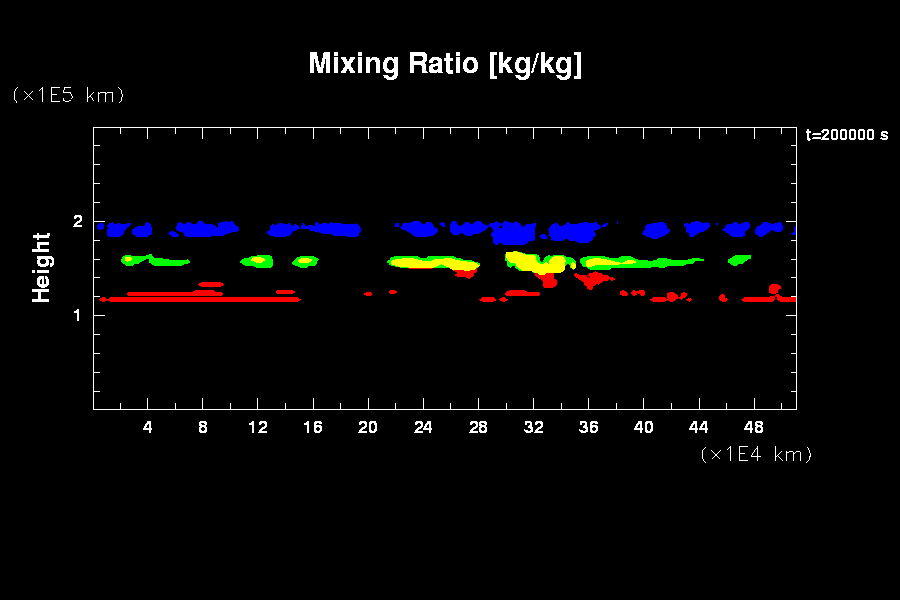The width and height of the screenshot is (900, 600).
Task: Select x-axis tick label "44"
Action: point(699,427)
